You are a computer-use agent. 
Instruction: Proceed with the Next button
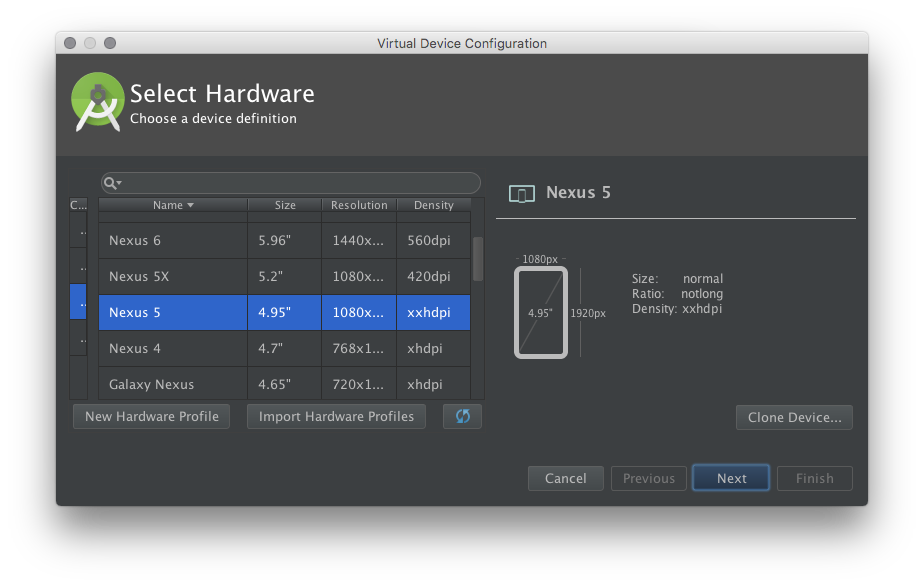point(731,478)
